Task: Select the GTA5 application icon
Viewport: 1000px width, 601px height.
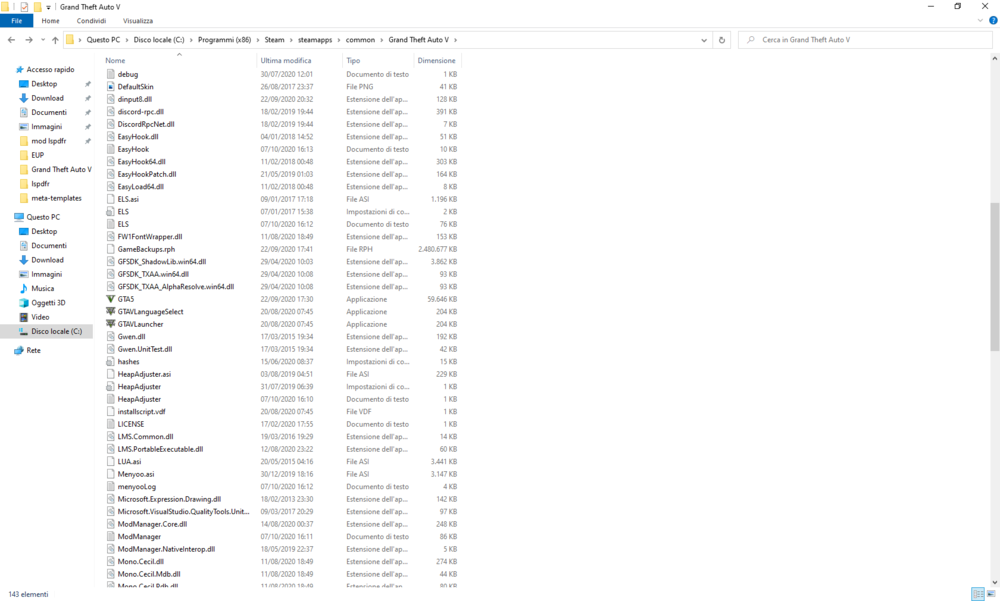Action: click(x=110, y=299)
